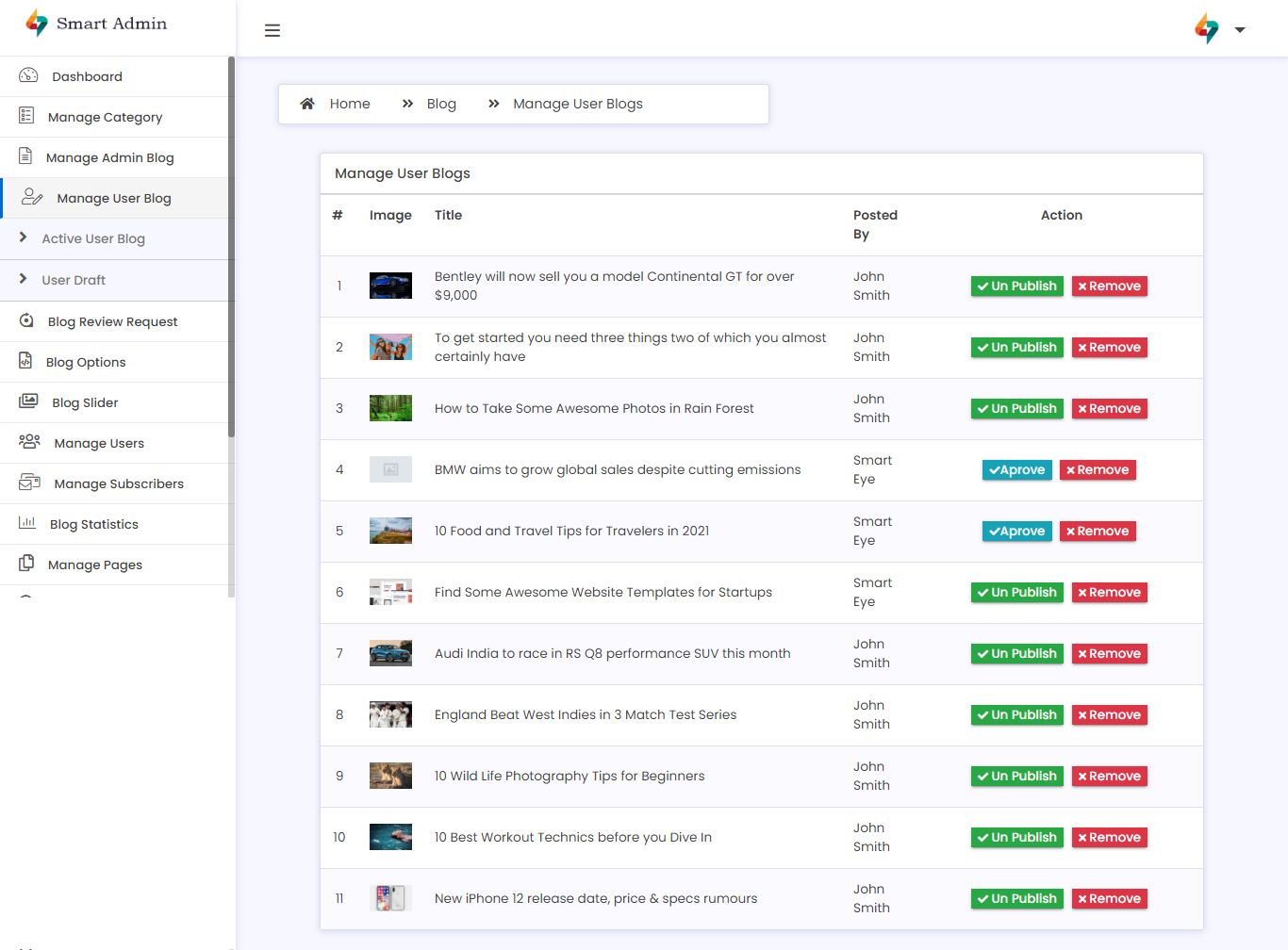This screenshot has height=950, width=1288.
Task: Go to Manage Pages in sidebar
Action: click(94, 565)
